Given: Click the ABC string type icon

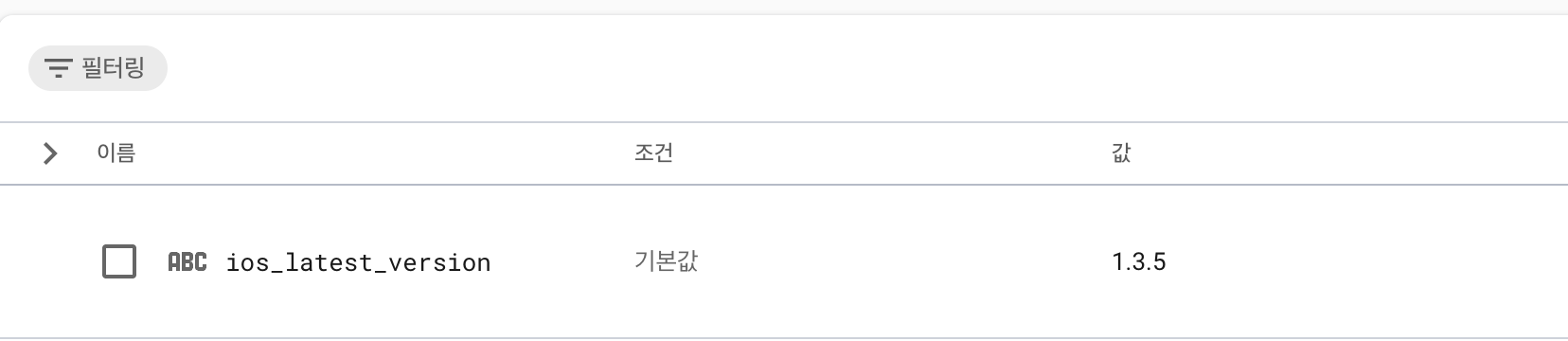Looking at the screenshot, I should 187,261.
